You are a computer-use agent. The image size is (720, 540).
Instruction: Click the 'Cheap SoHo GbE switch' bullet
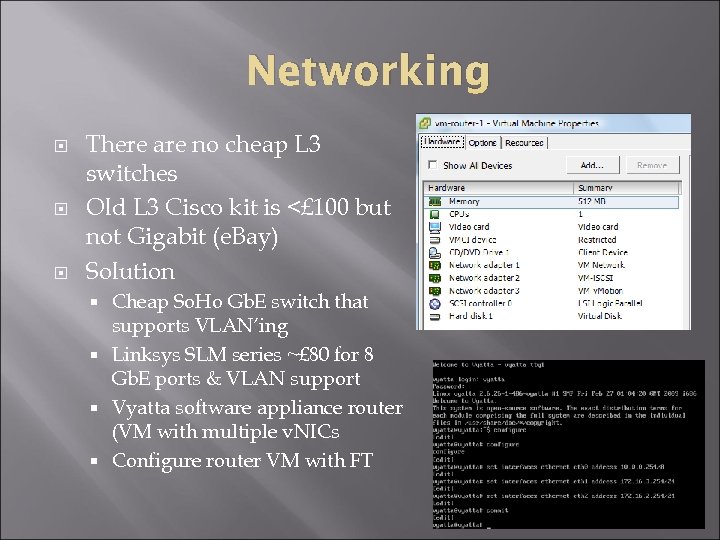point(240,314)
